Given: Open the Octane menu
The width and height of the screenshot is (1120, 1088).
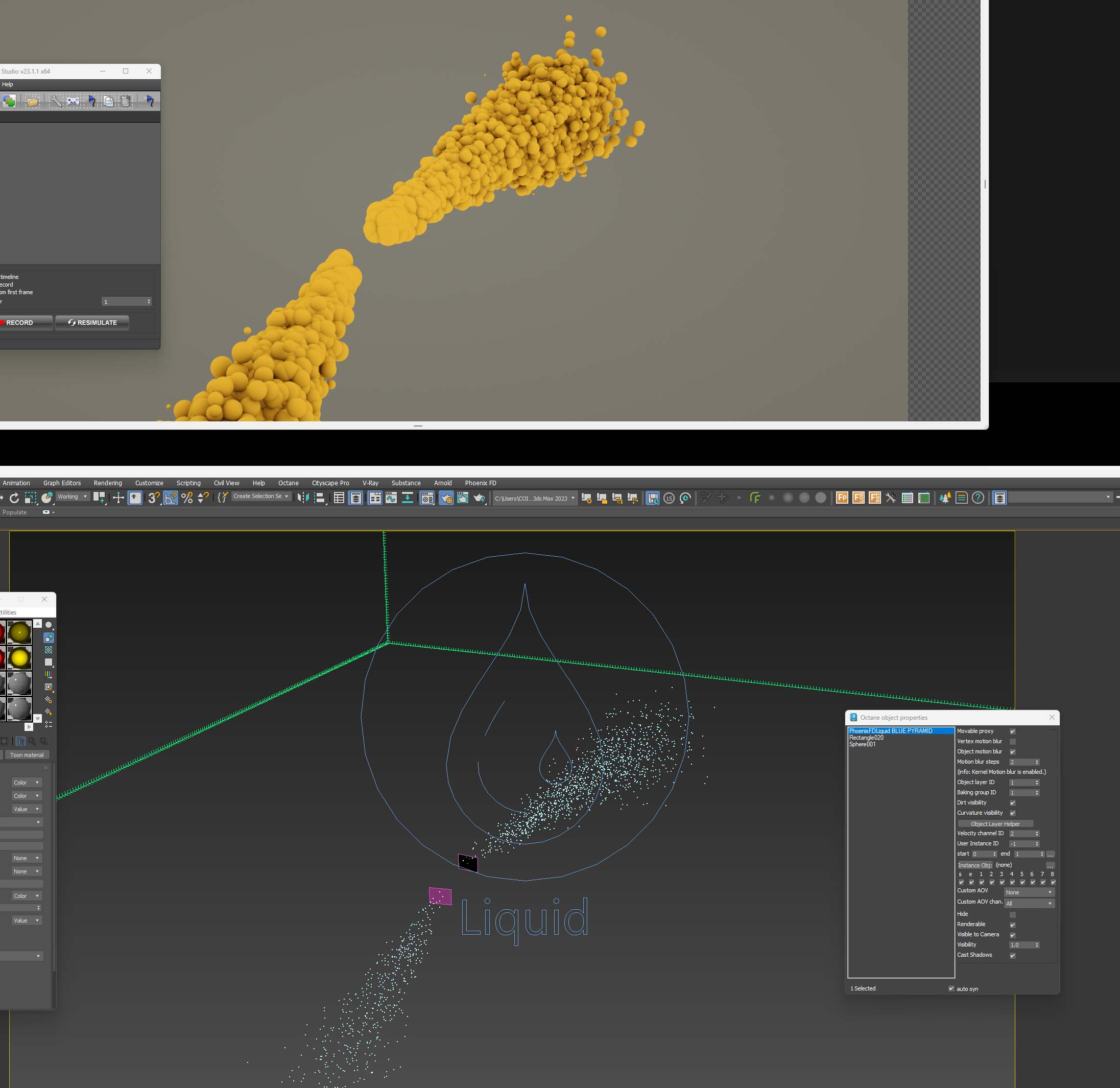Looking at the screenshot, I should point(288,483).
